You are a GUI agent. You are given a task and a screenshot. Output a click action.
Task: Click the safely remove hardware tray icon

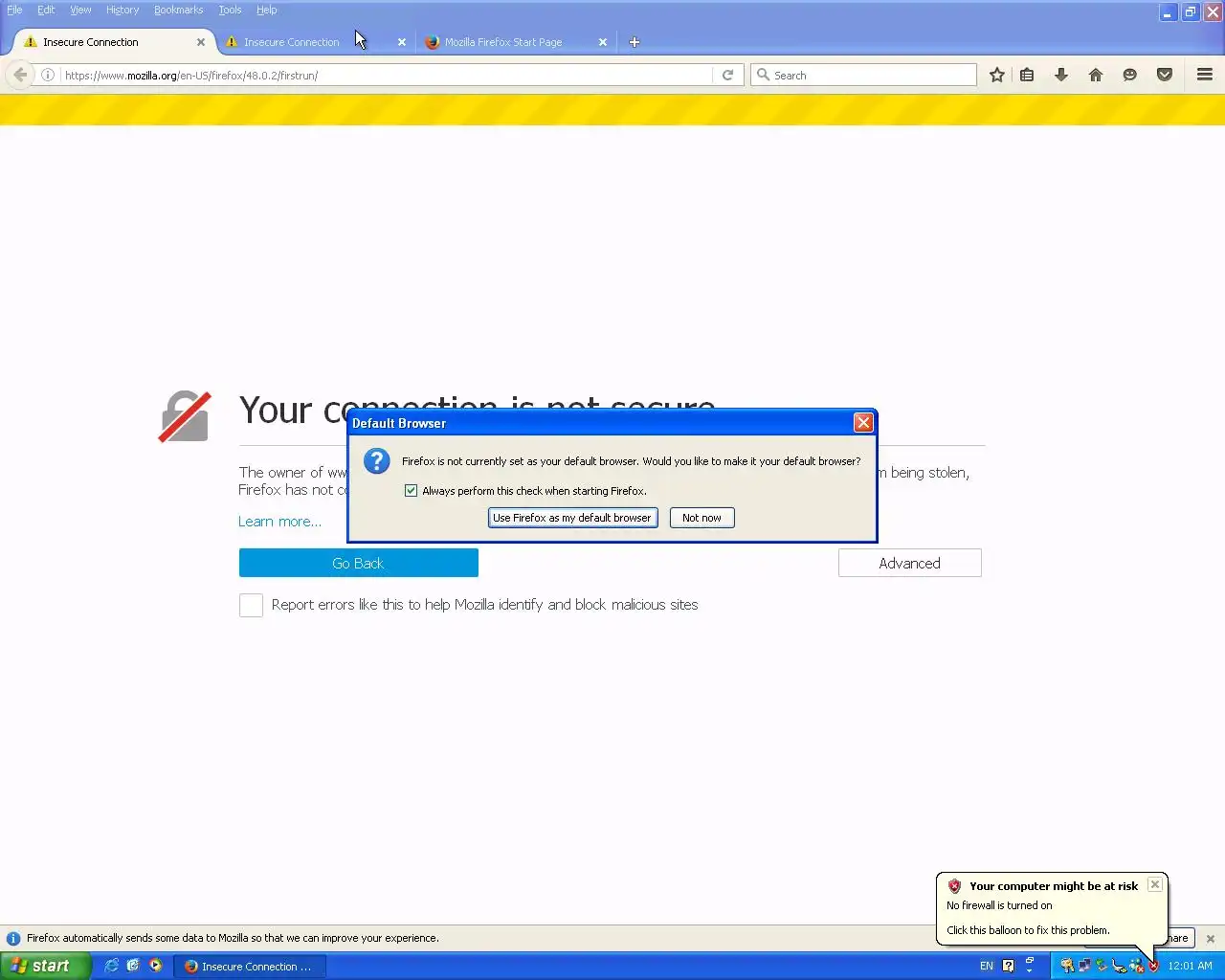(1102, 966)
